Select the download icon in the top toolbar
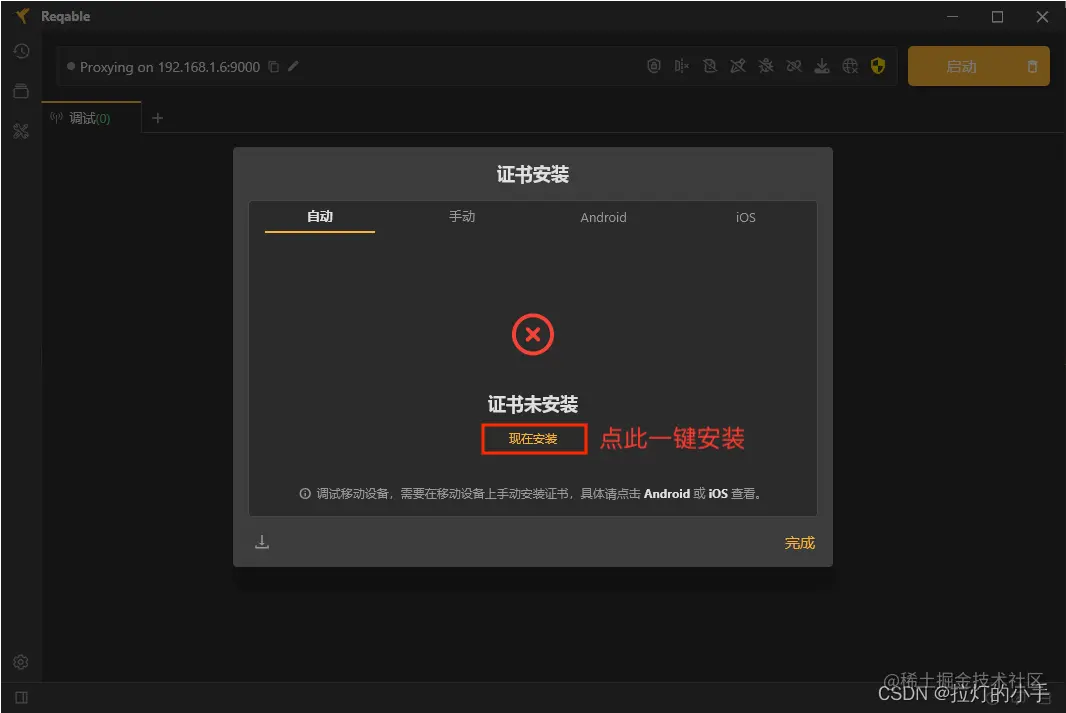This screenshot has width=1066, height=713. [x=822, y=66]
